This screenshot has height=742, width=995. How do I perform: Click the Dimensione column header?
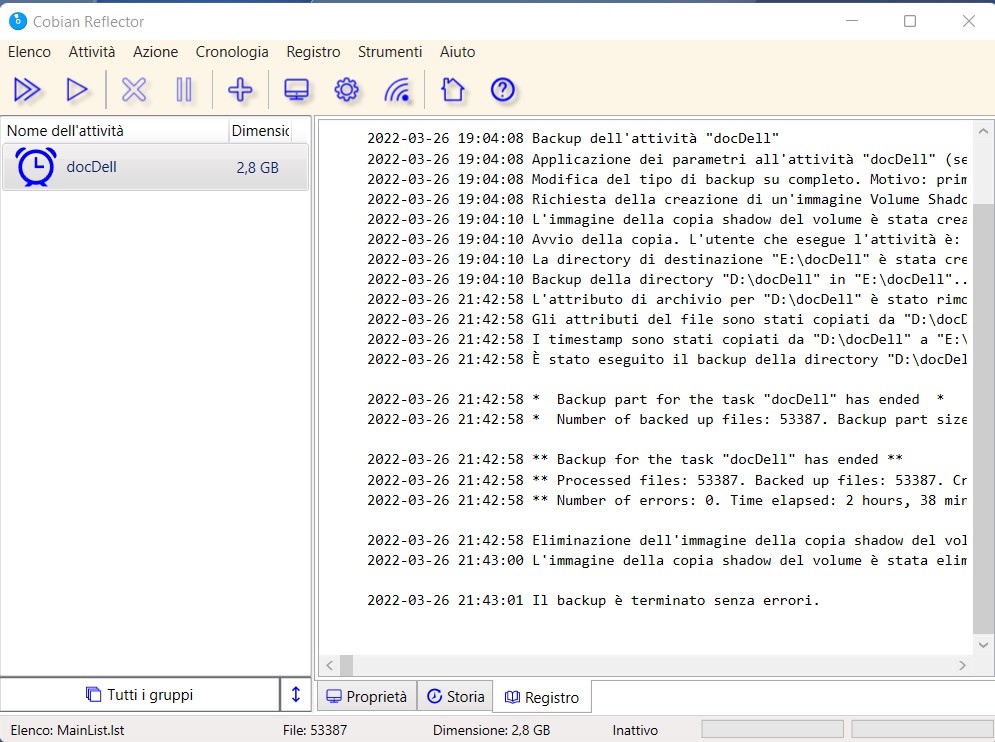pyautogui.click(x=260, y=131)
